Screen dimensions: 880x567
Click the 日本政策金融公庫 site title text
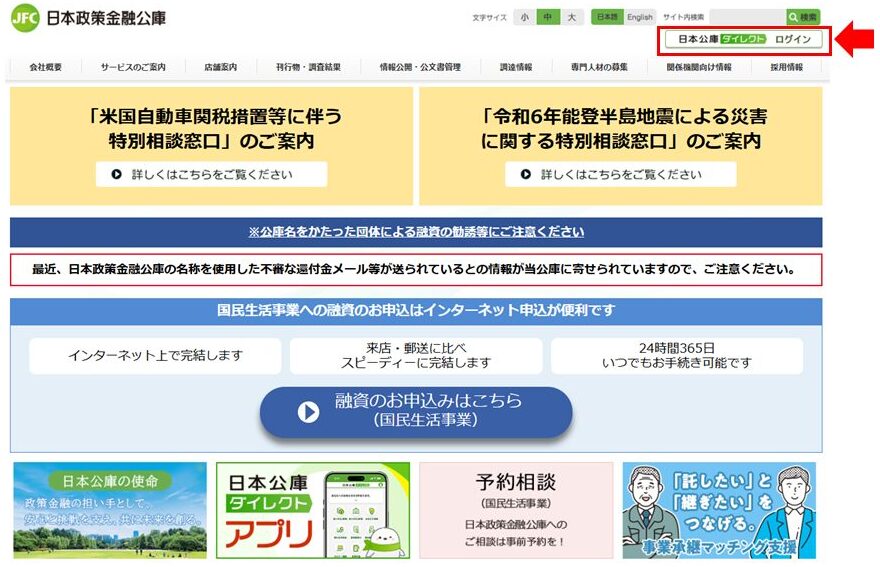106,18
